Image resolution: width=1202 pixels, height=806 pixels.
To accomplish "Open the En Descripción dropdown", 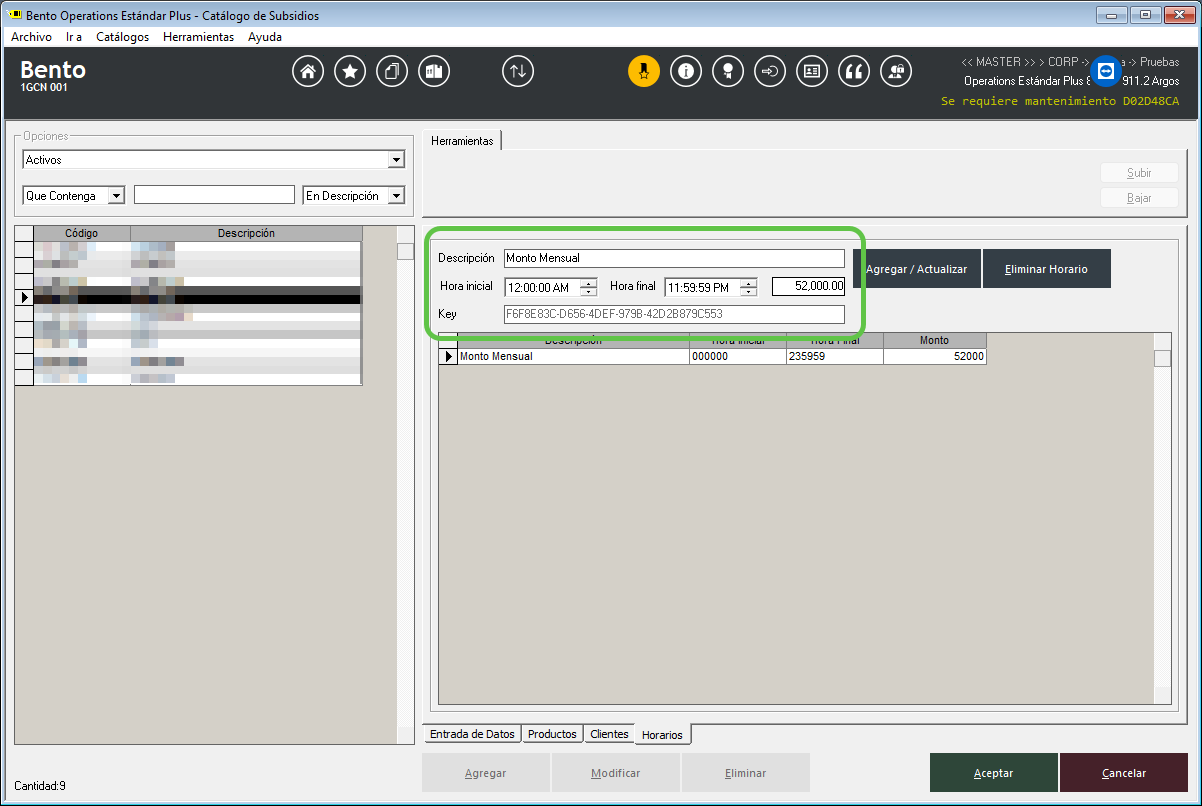I will [396, 196].
